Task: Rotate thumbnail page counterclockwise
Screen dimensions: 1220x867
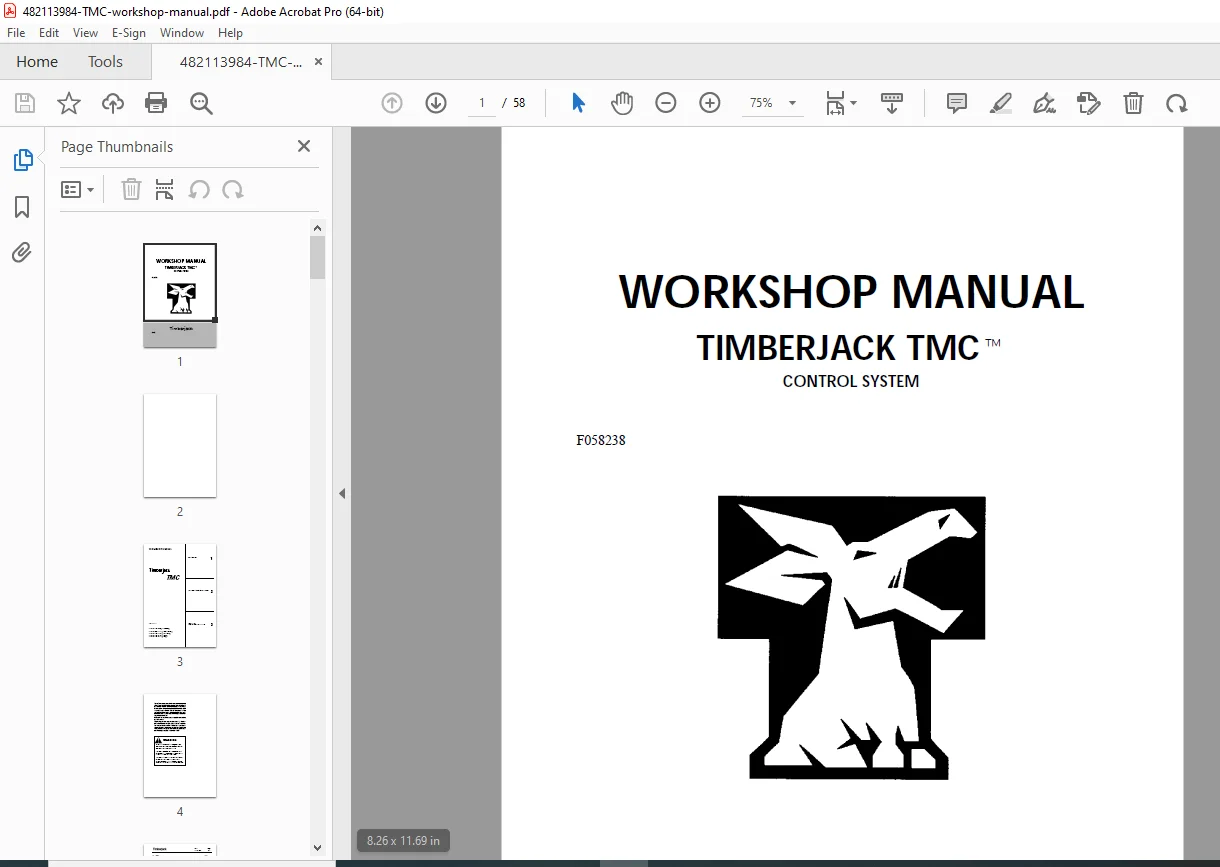Action: click(199, 189)
